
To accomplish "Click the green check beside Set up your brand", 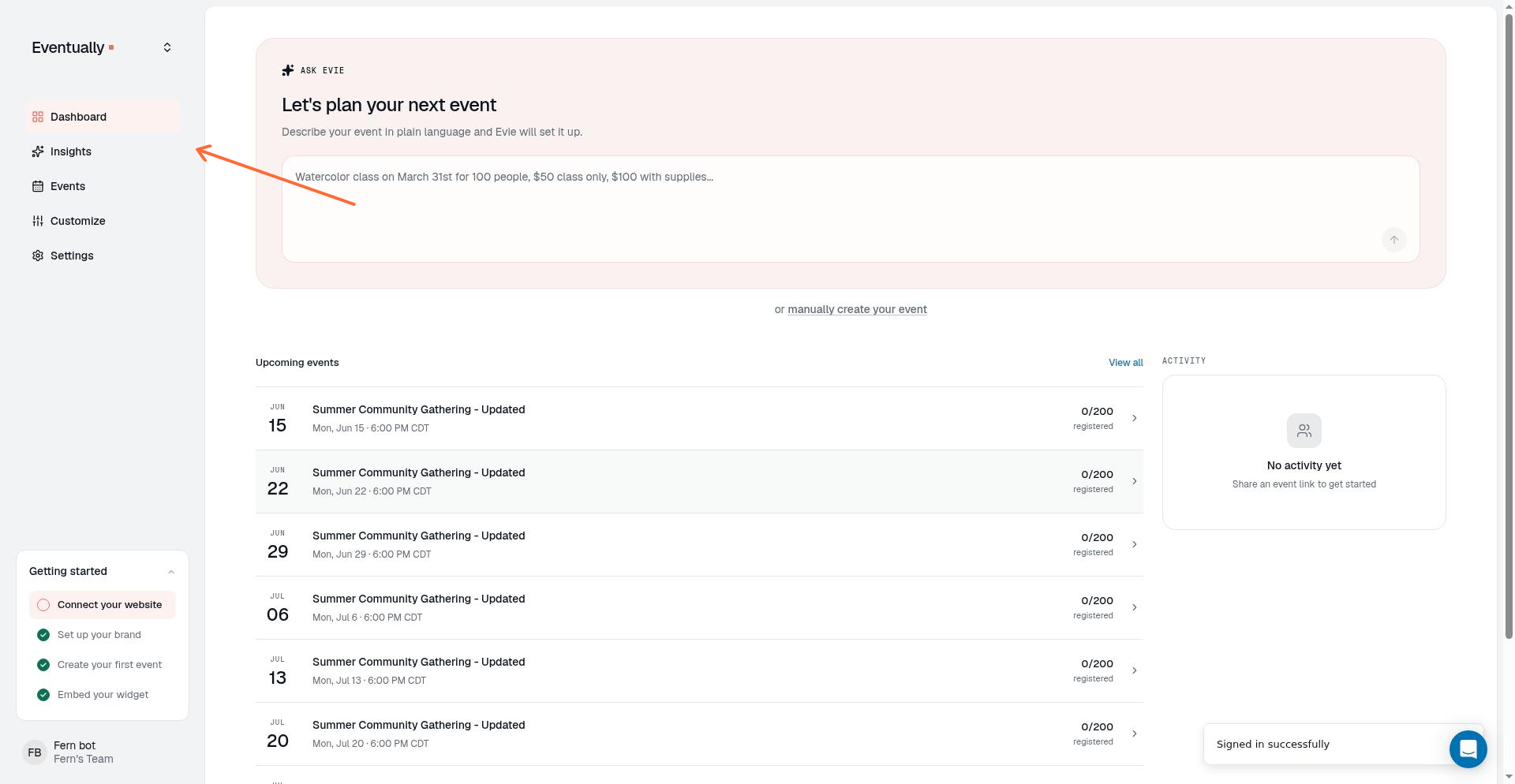I will coord(43,635).
